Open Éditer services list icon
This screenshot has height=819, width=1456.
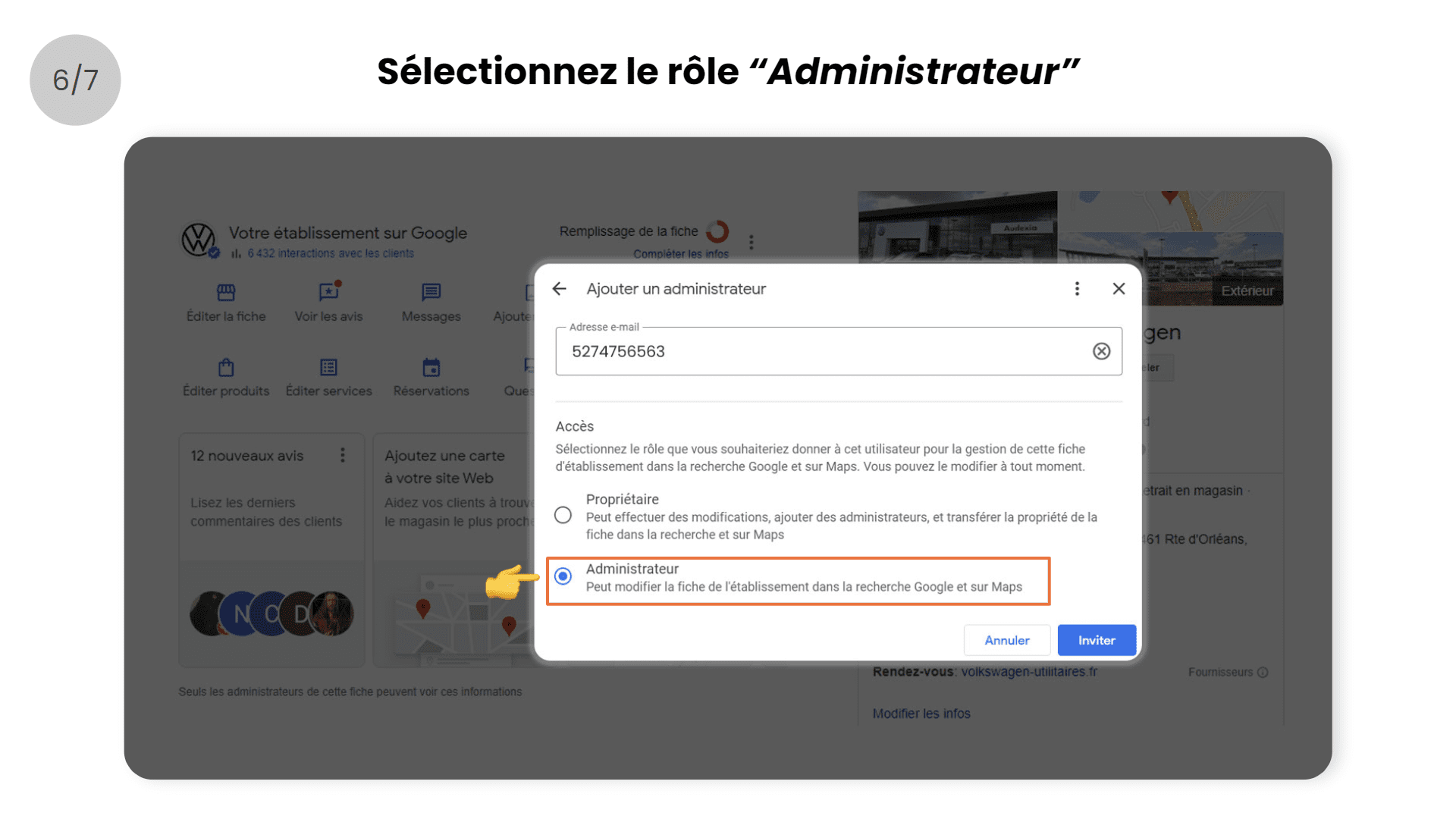coord(328,368)
